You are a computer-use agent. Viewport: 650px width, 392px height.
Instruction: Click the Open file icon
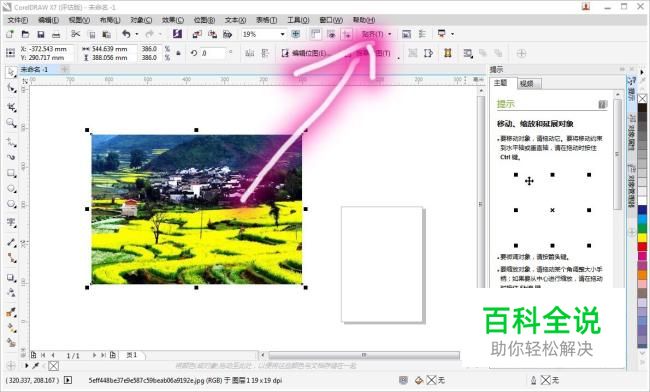click(25, 34)
